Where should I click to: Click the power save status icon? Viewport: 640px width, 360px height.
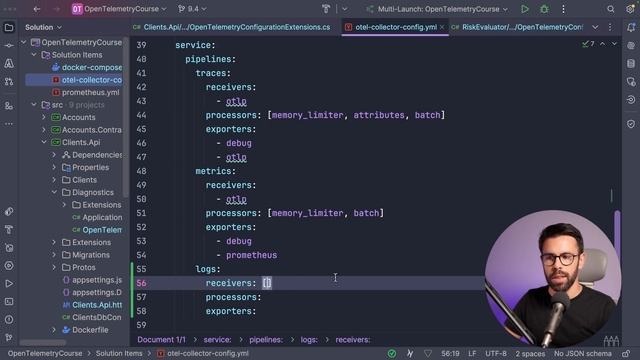click(410, 353)
